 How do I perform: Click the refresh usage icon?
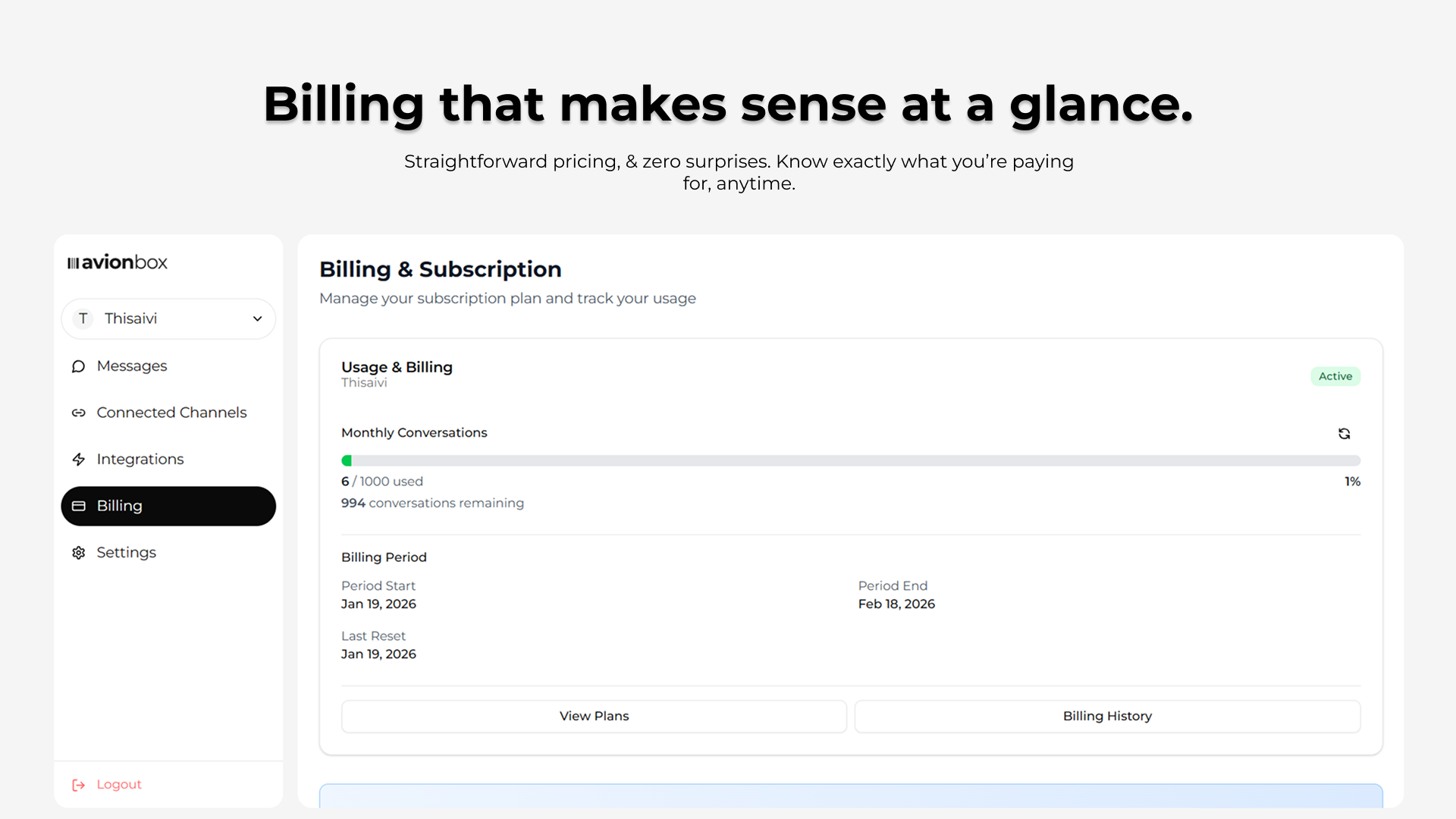[1344, 434]
